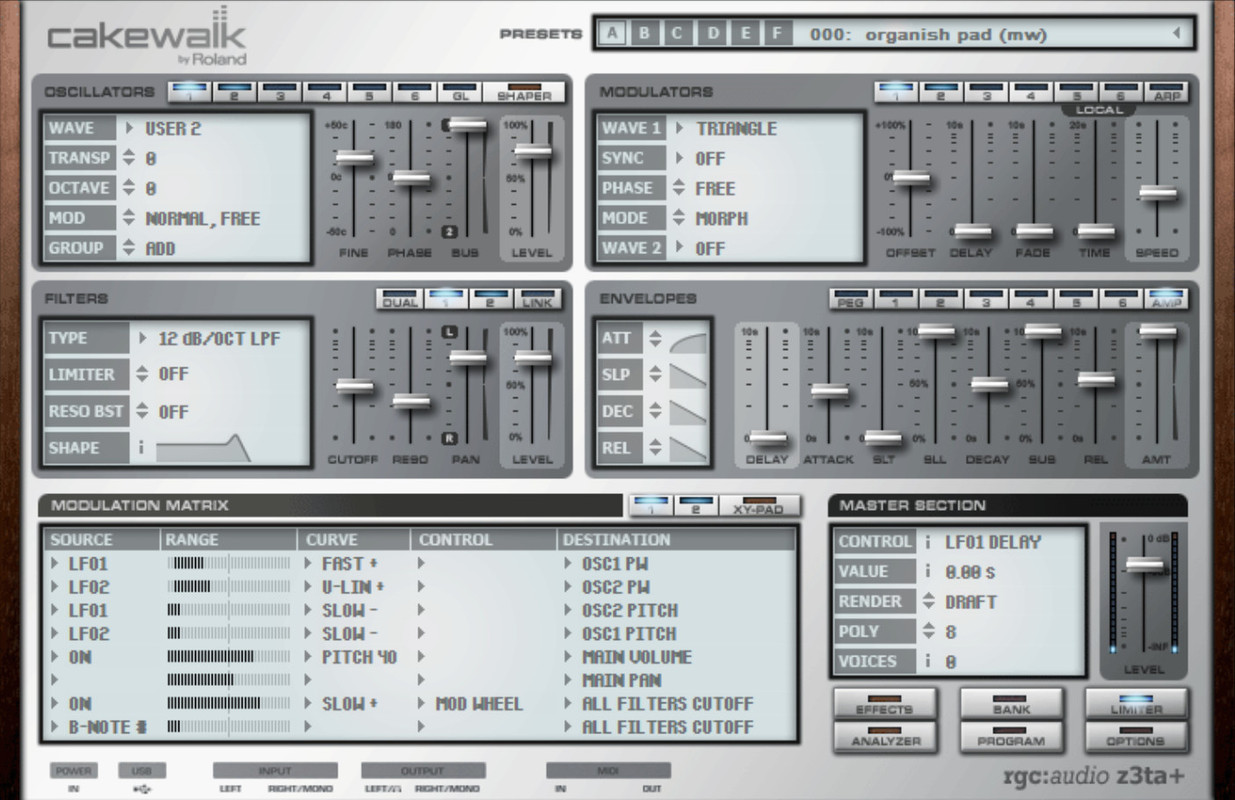Click the filter CUTOFF slider handle
The width and height of the screenshot is (1235, 800).
[354, 386]
